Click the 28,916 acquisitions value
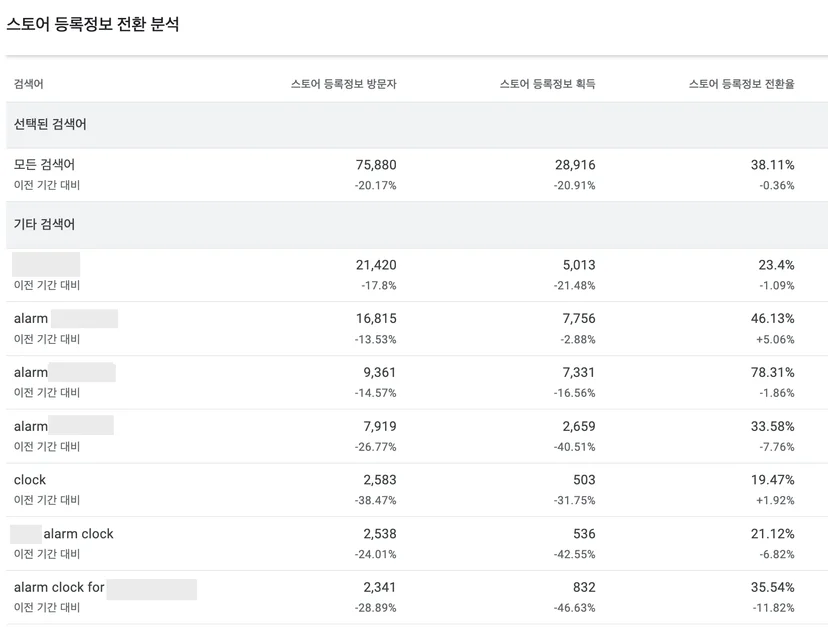The image size is (828, 627). coord(575,165)
